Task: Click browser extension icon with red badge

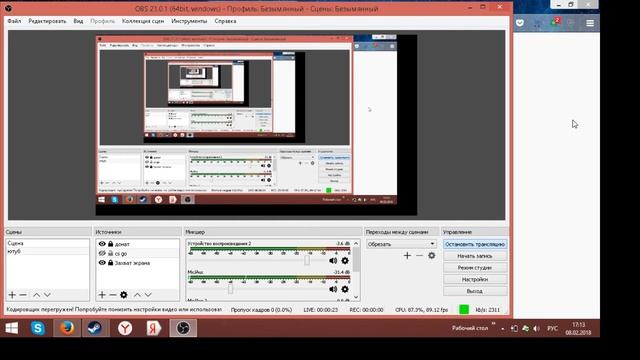Action: tap(555, 22)
